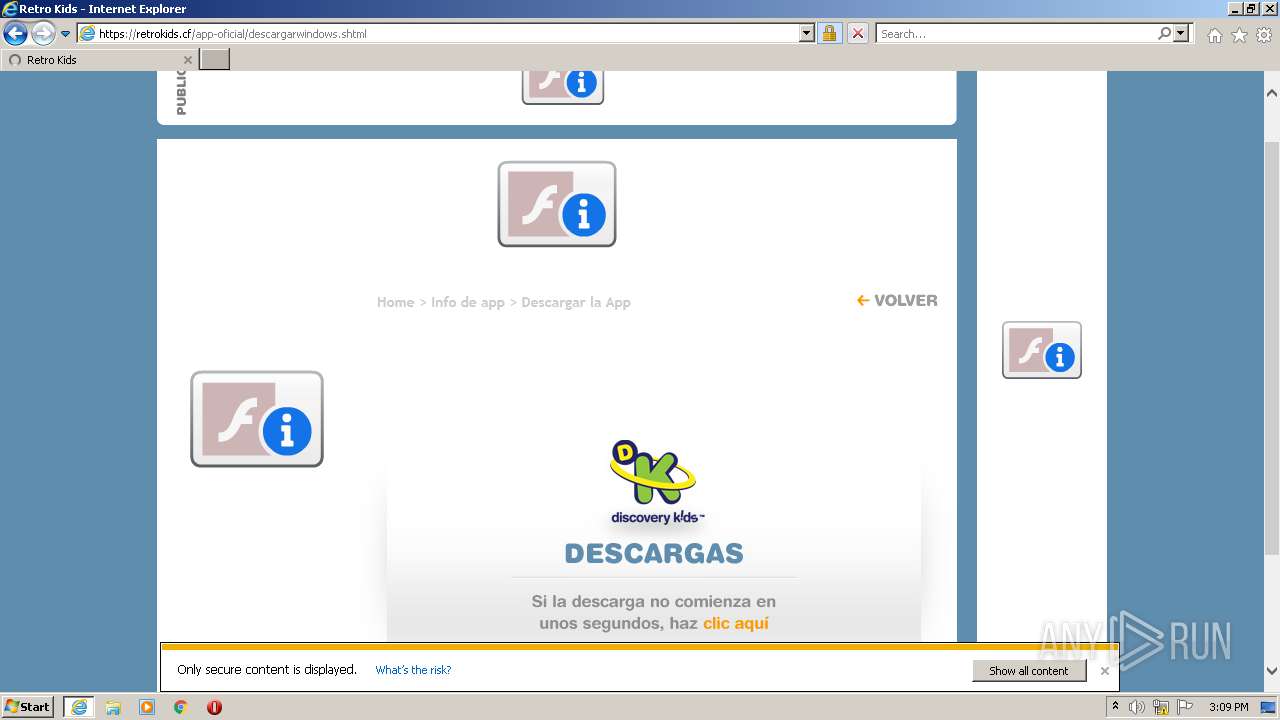The height and width of the screenshot is (720, 1280).
Task: Click the scrollbar up arrow
Action: (1272, 93)
